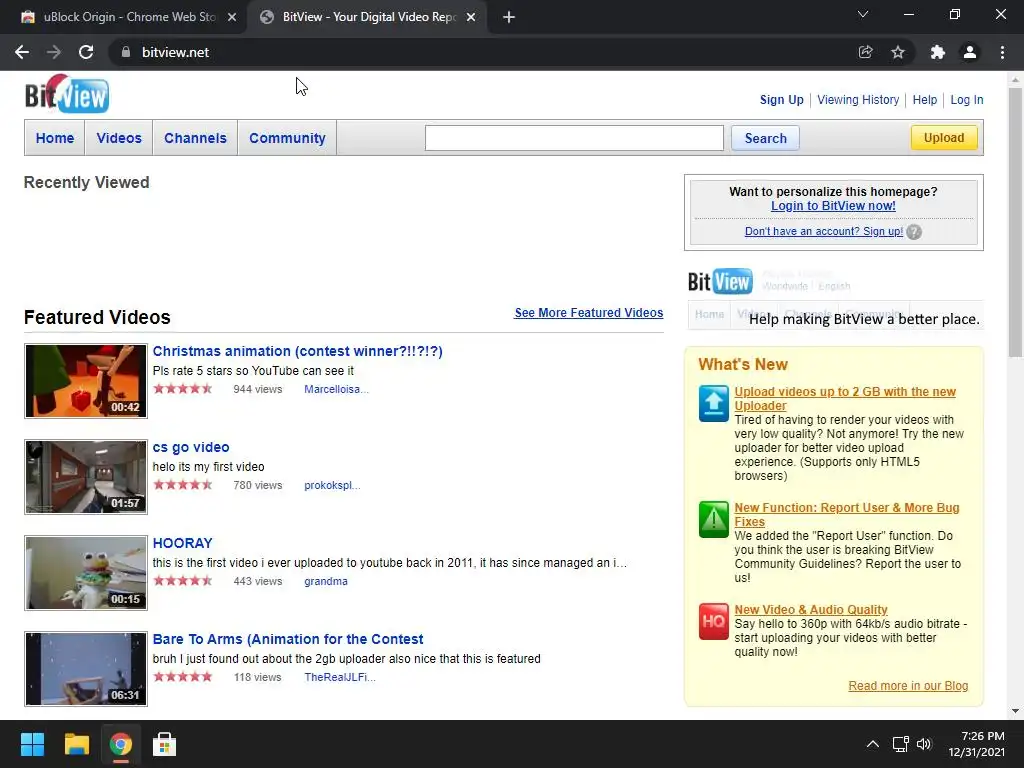Click the site search input field
1024x768 pixels.
click(x=574, y=138)
